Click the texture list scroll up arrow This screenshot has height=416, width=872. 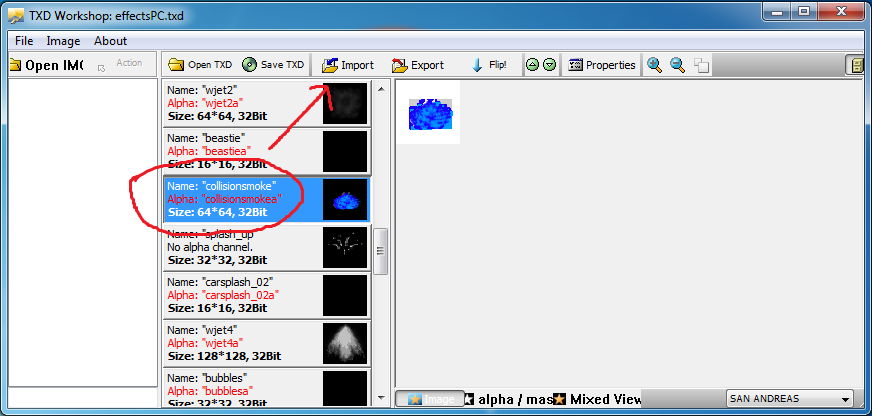tap(381, 88)
